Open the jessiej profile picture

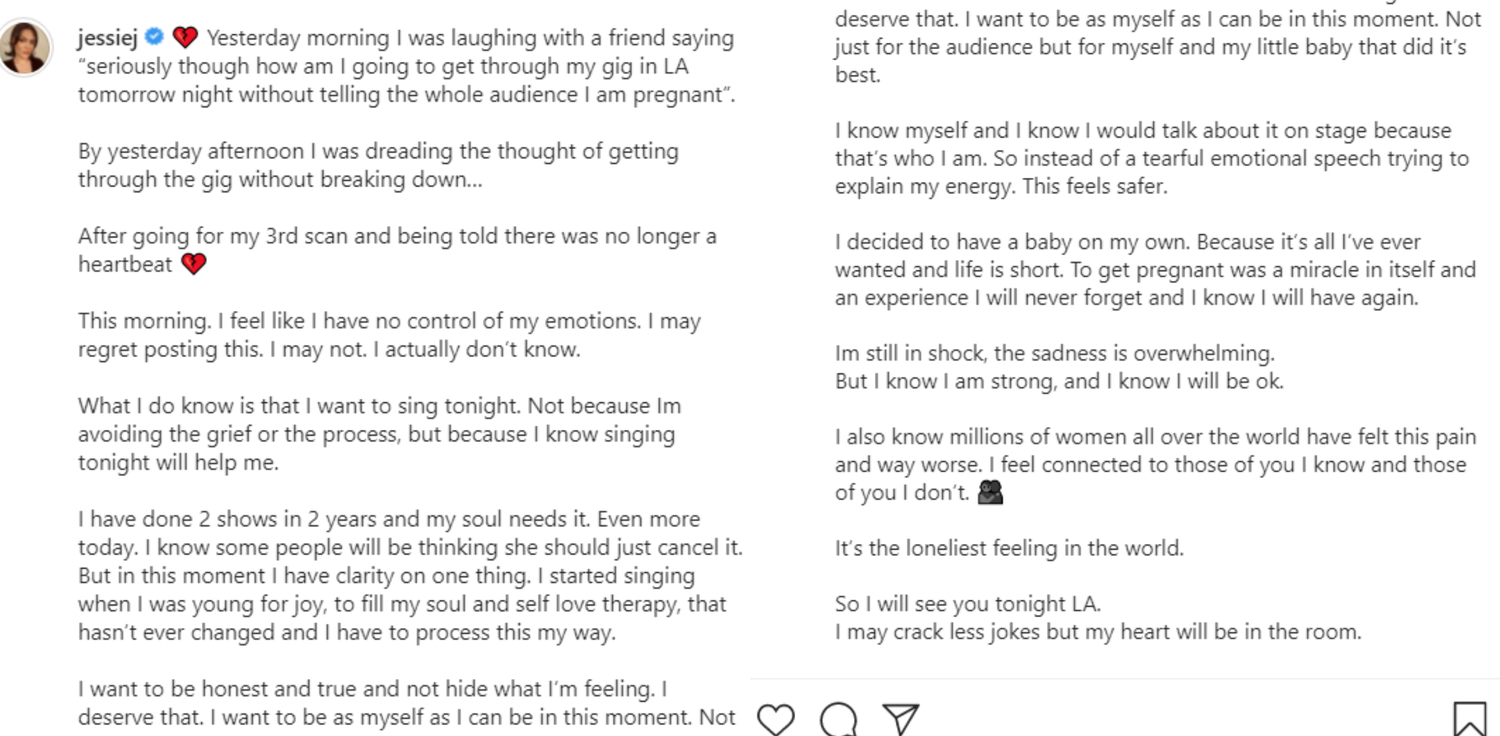(25, 47)
